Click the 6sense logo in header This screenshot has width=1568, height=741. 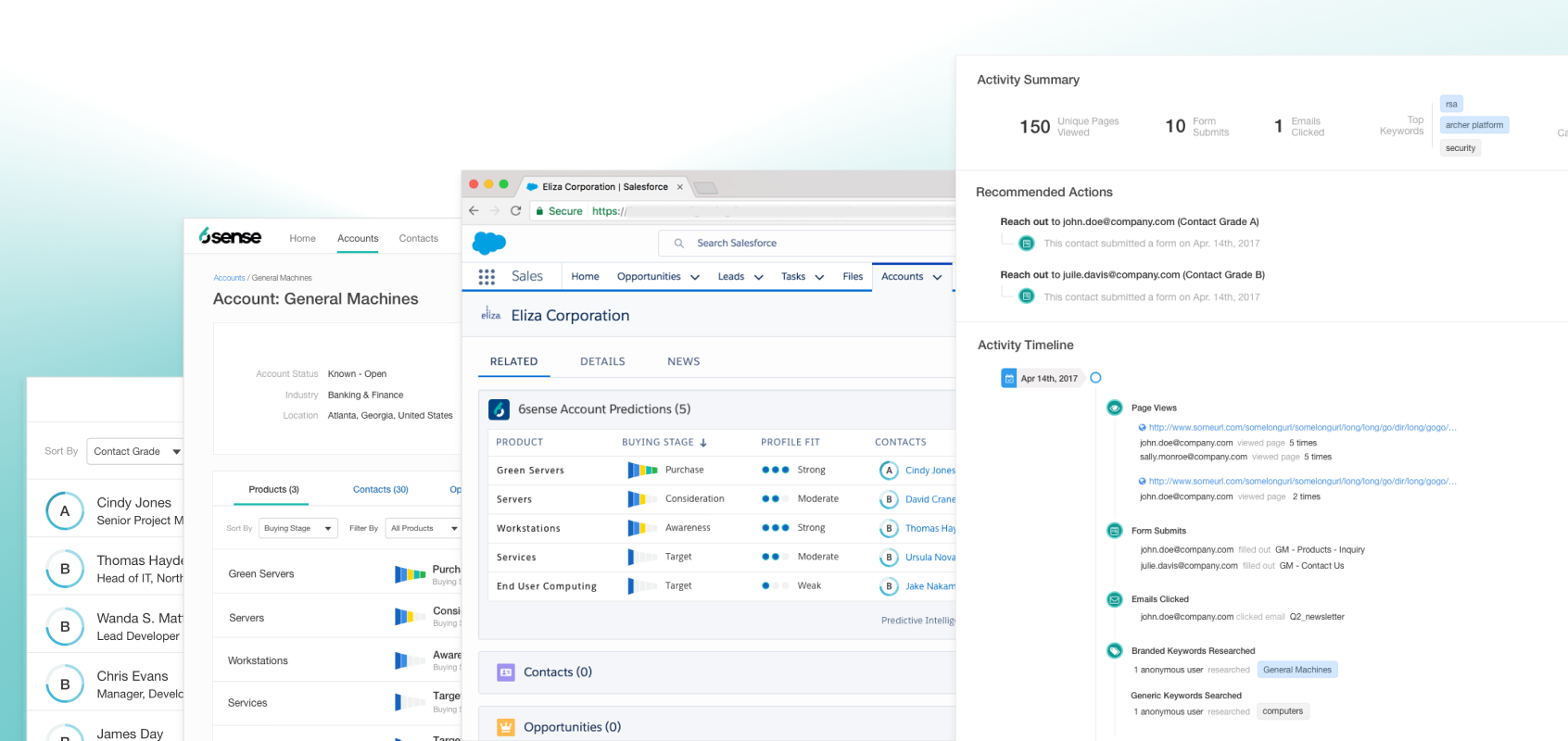(x=231, y=237)
